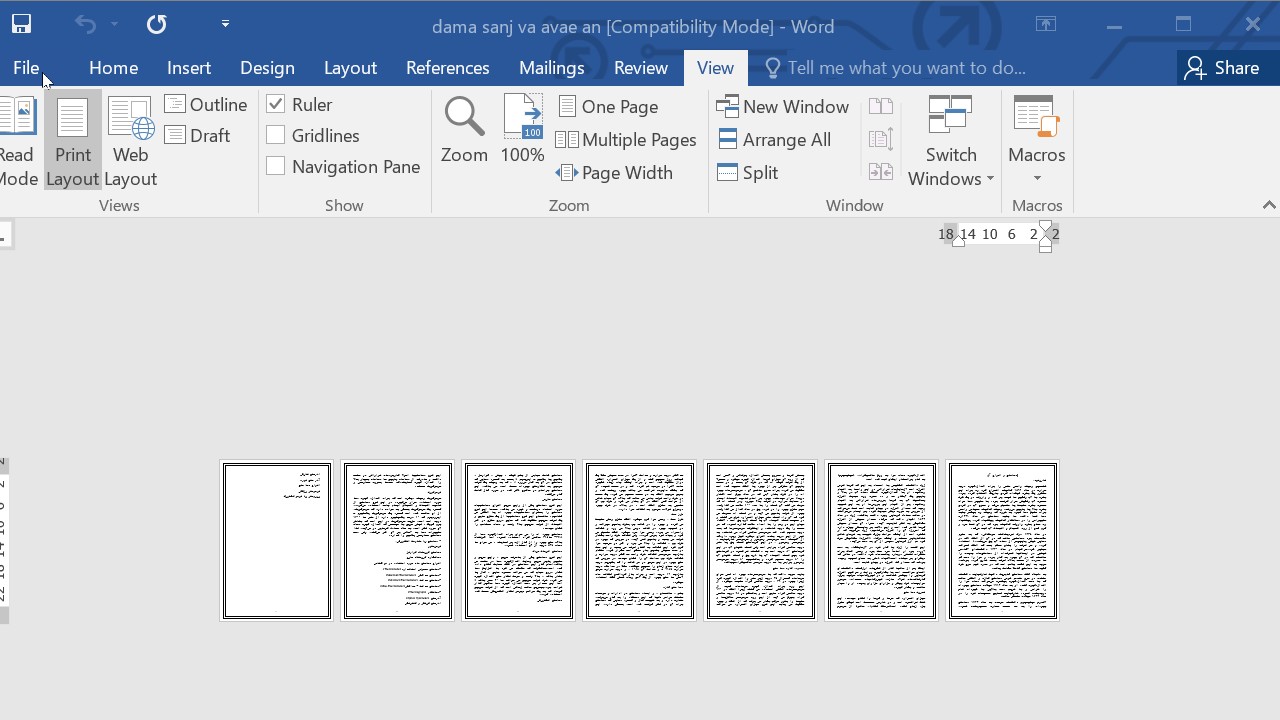Click the Share button
This screenshot has height=720, width=1280.
click(x=1222, y=68)
